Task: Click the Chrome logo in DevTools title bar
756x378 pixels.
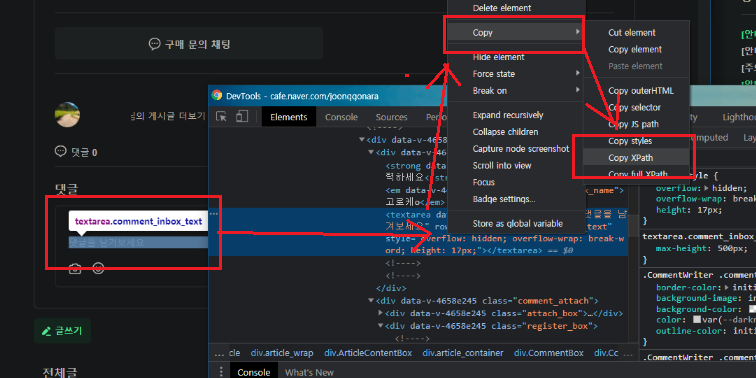Action: 217,95
